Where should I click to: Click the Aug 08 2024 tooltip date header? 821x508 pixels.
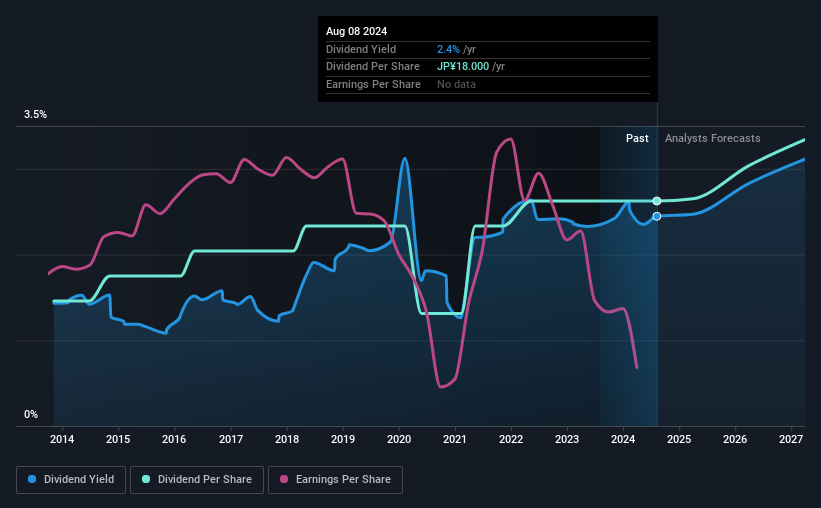(357, 31)
